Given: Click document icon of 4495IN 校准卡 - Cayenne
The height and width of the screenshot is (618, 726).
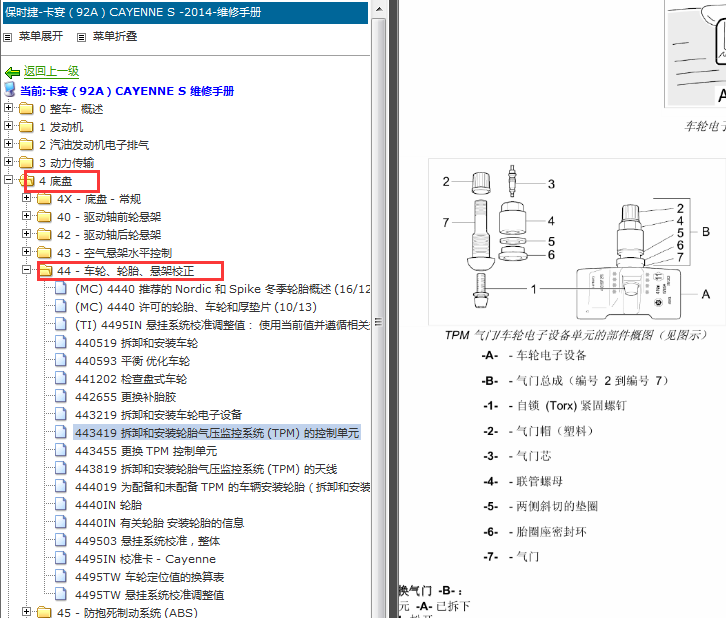Looking at the screenshot, I should 61,558.
